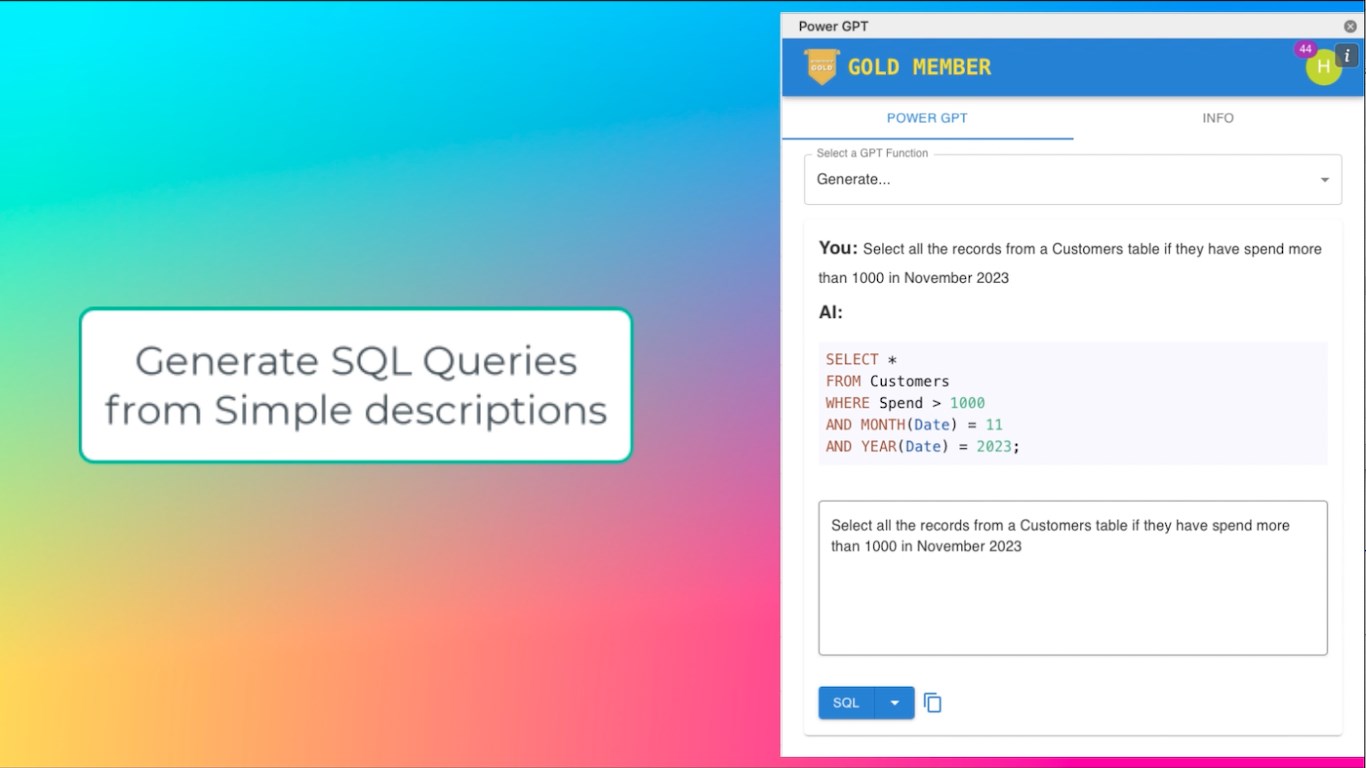1366x768 pixels.
Task: Click the 'You:' message text
Action: pos(1070,262)
